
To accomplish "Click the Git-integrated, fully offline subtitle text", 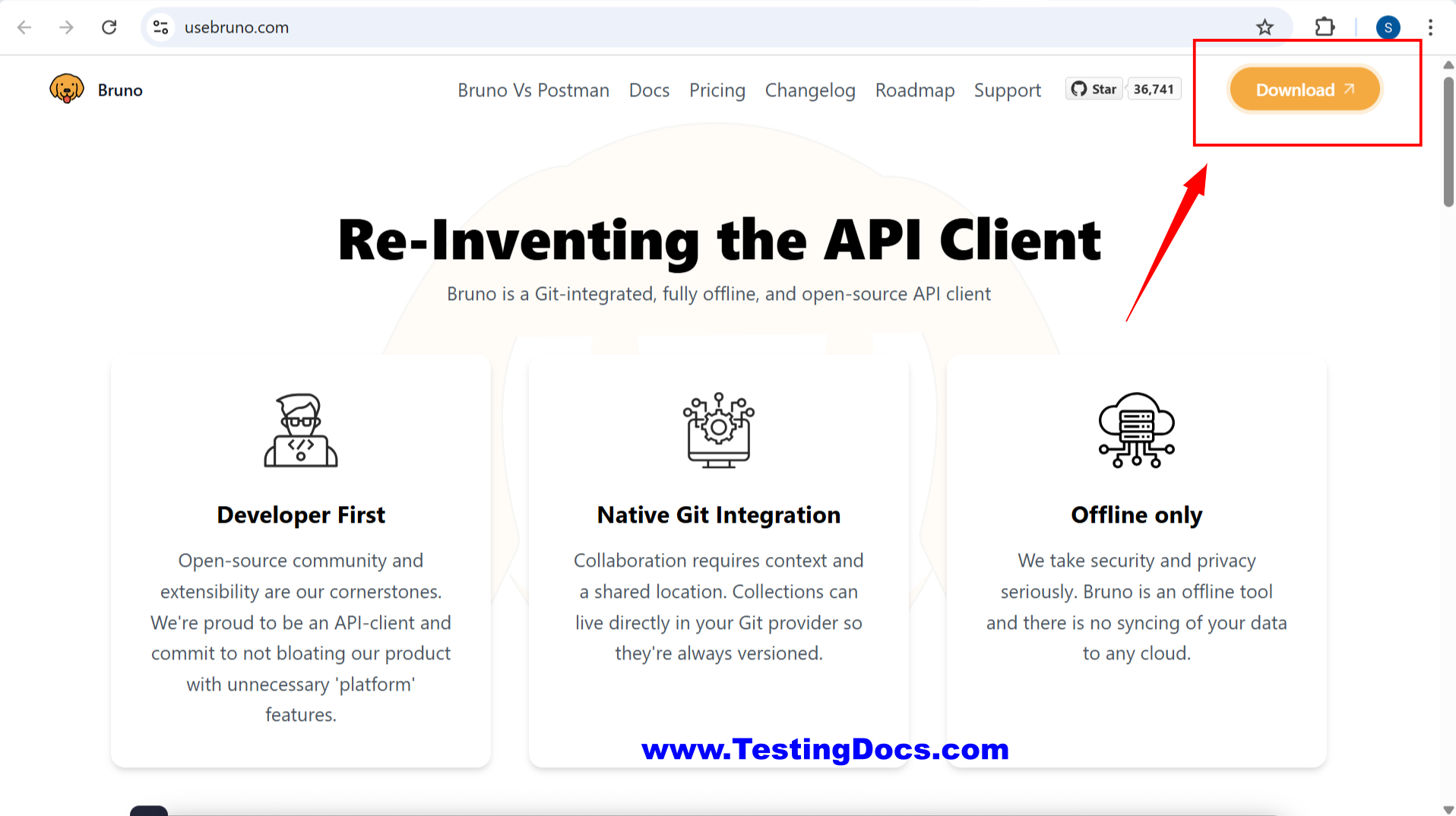I will click(719, 294).
